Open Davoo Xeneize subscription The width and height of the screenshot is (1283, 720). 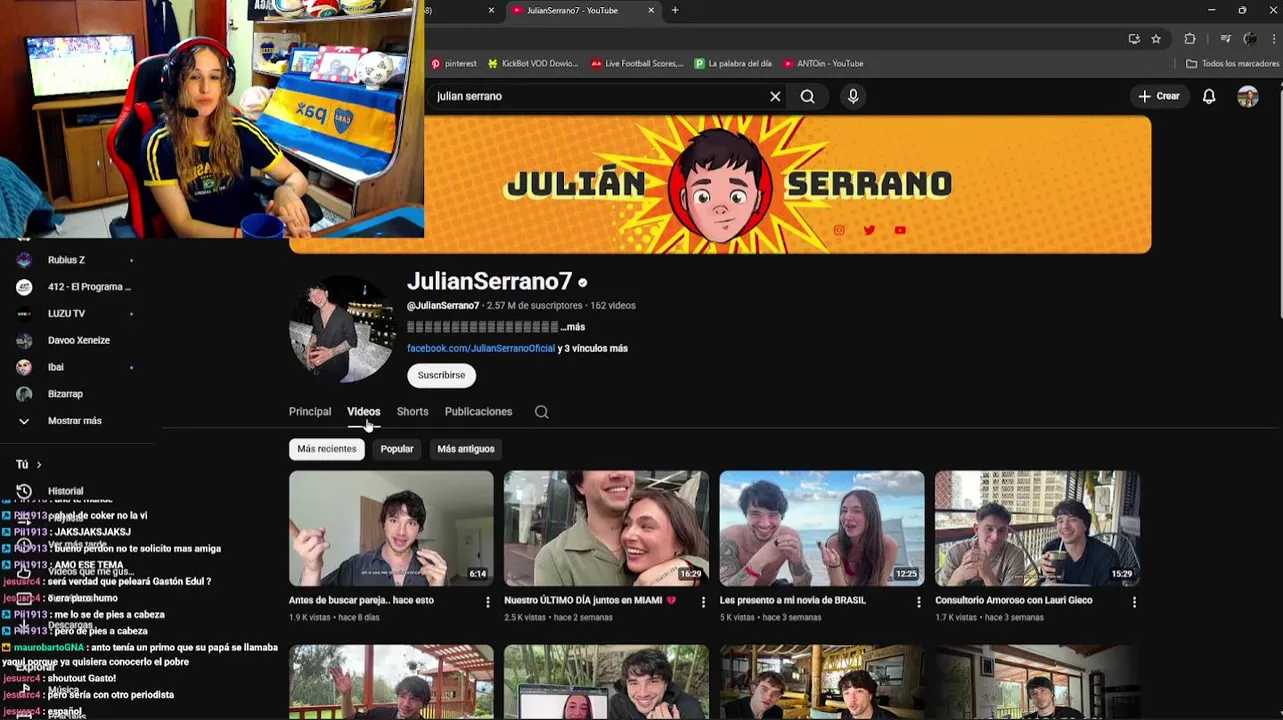77,340
